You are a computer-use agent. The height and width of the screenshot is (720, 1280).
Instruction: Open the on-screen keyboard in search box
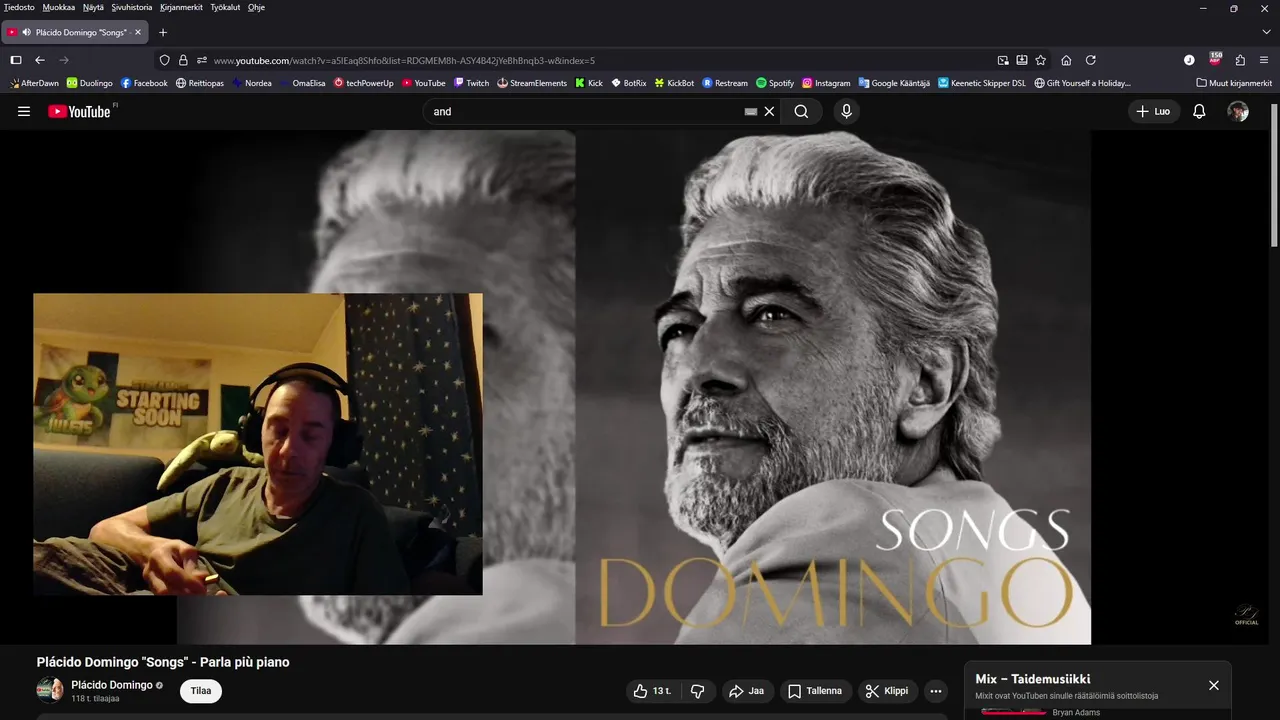click(751, 111)
